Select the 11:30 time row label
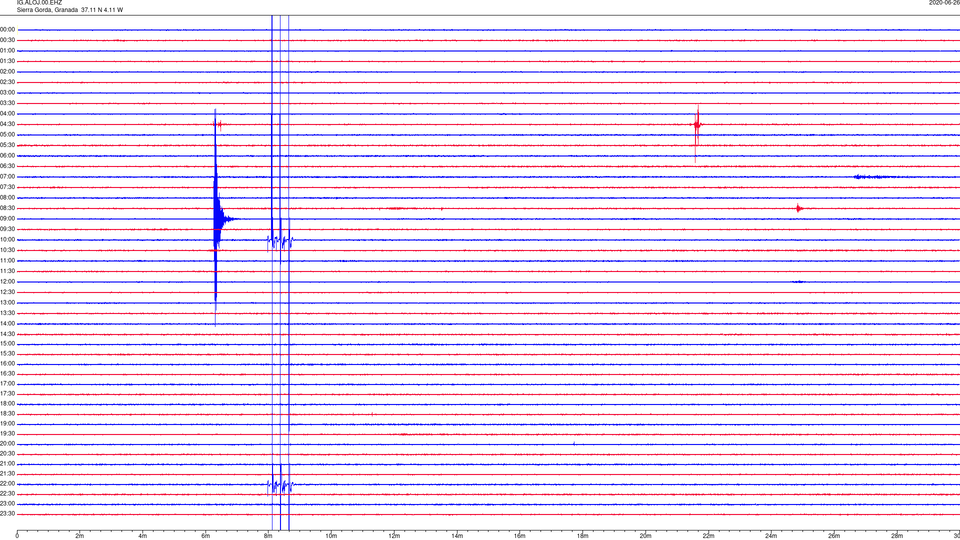Viewport: 960px width, 540px height. coord(8,271)
